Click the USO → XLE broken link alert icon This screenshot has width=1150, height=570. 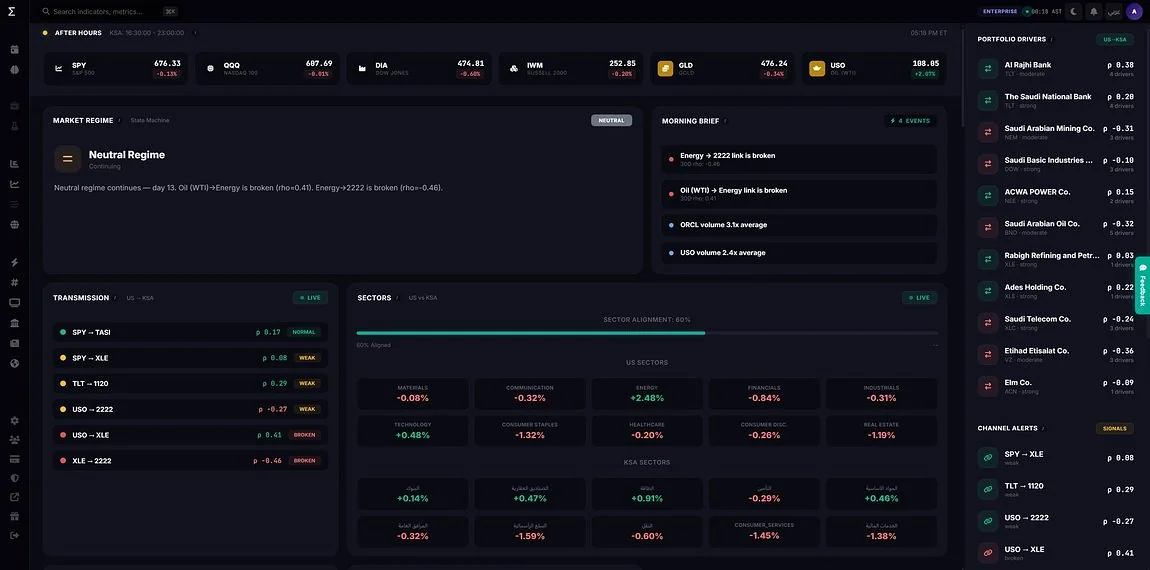(988, 553)
